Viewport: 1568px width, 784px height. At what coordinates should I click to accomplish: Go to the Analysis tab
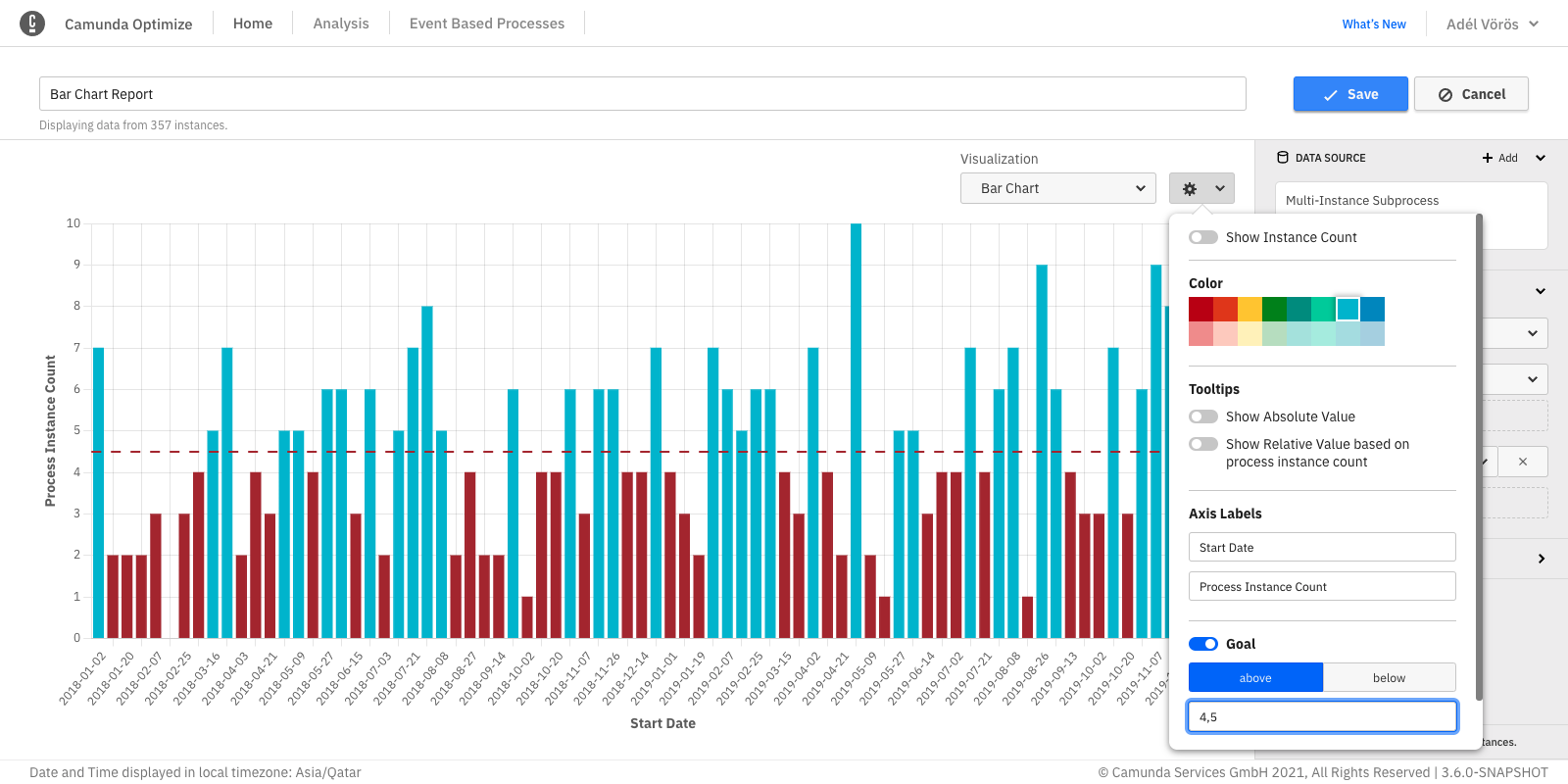pyautogui.click(x=341, y=24)
